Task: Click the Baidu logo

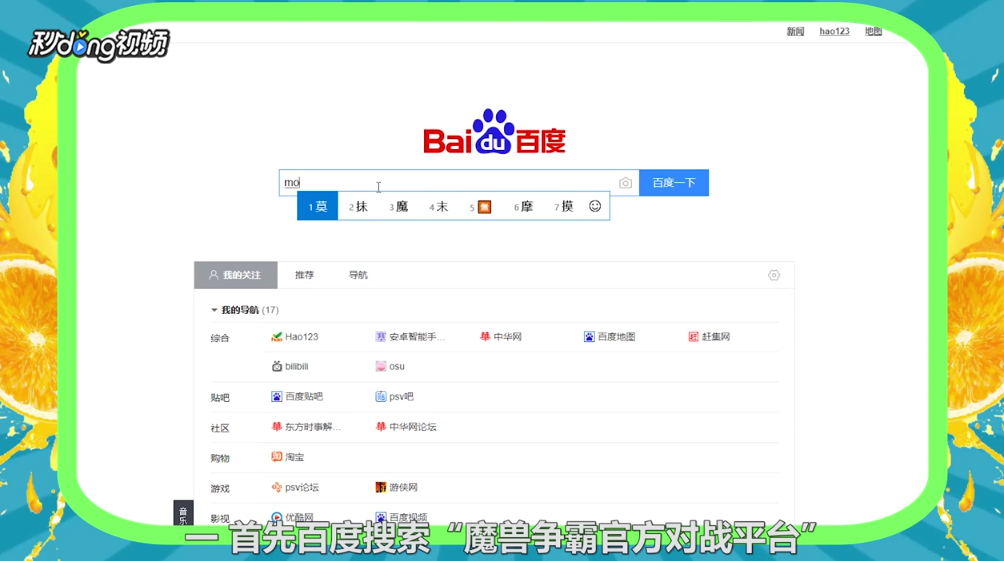Action: click(494, 133)
